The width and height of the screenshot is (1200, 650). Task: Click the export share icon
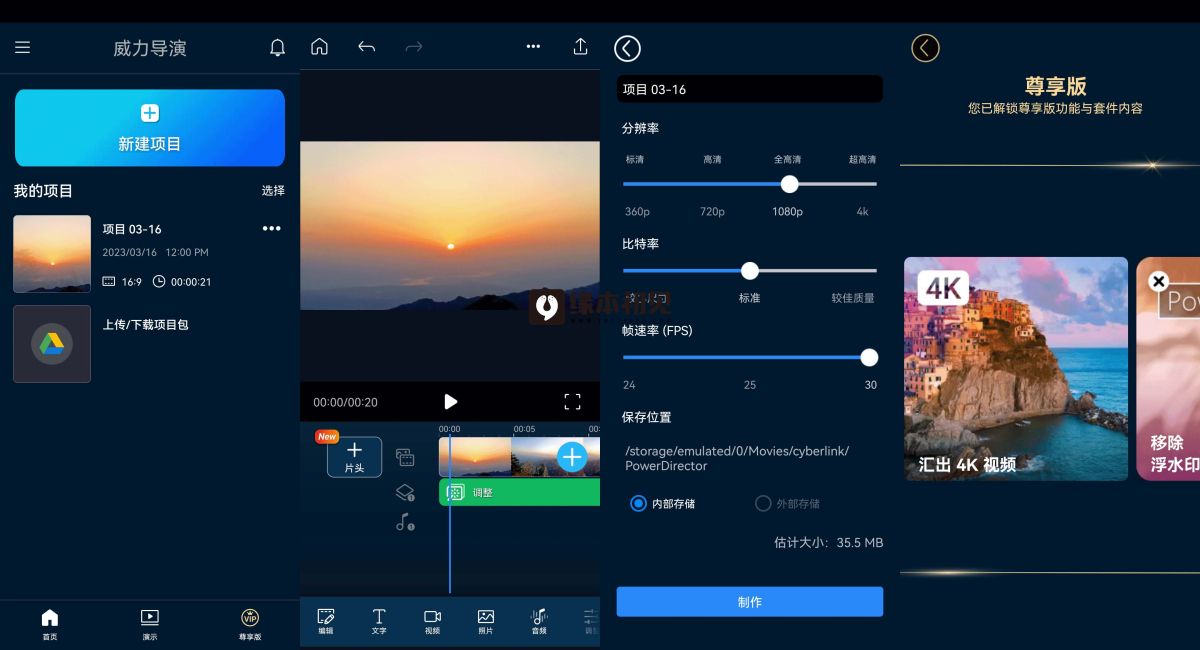coord(580,47)
